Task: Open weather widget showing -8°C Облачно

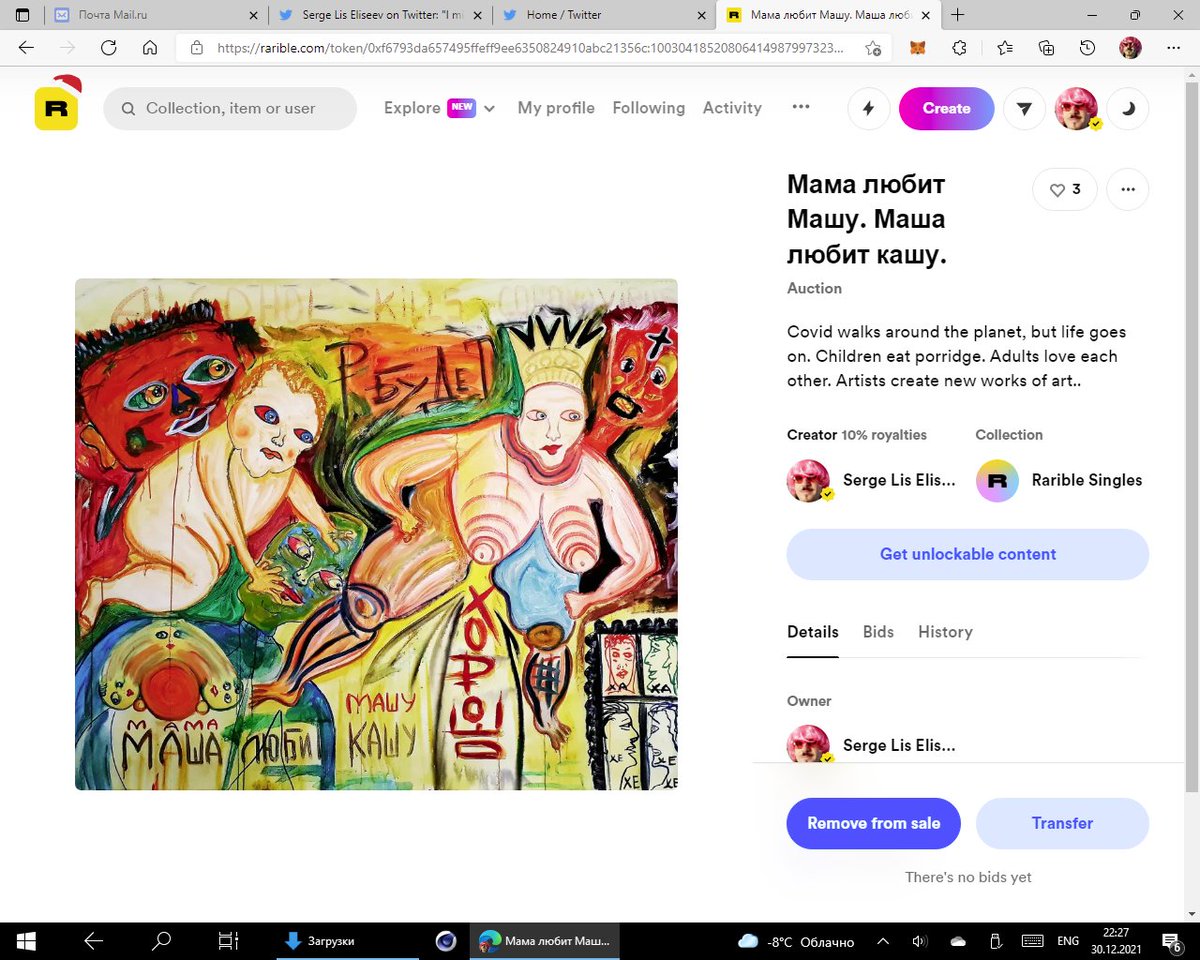Action: tap(796, 941)
